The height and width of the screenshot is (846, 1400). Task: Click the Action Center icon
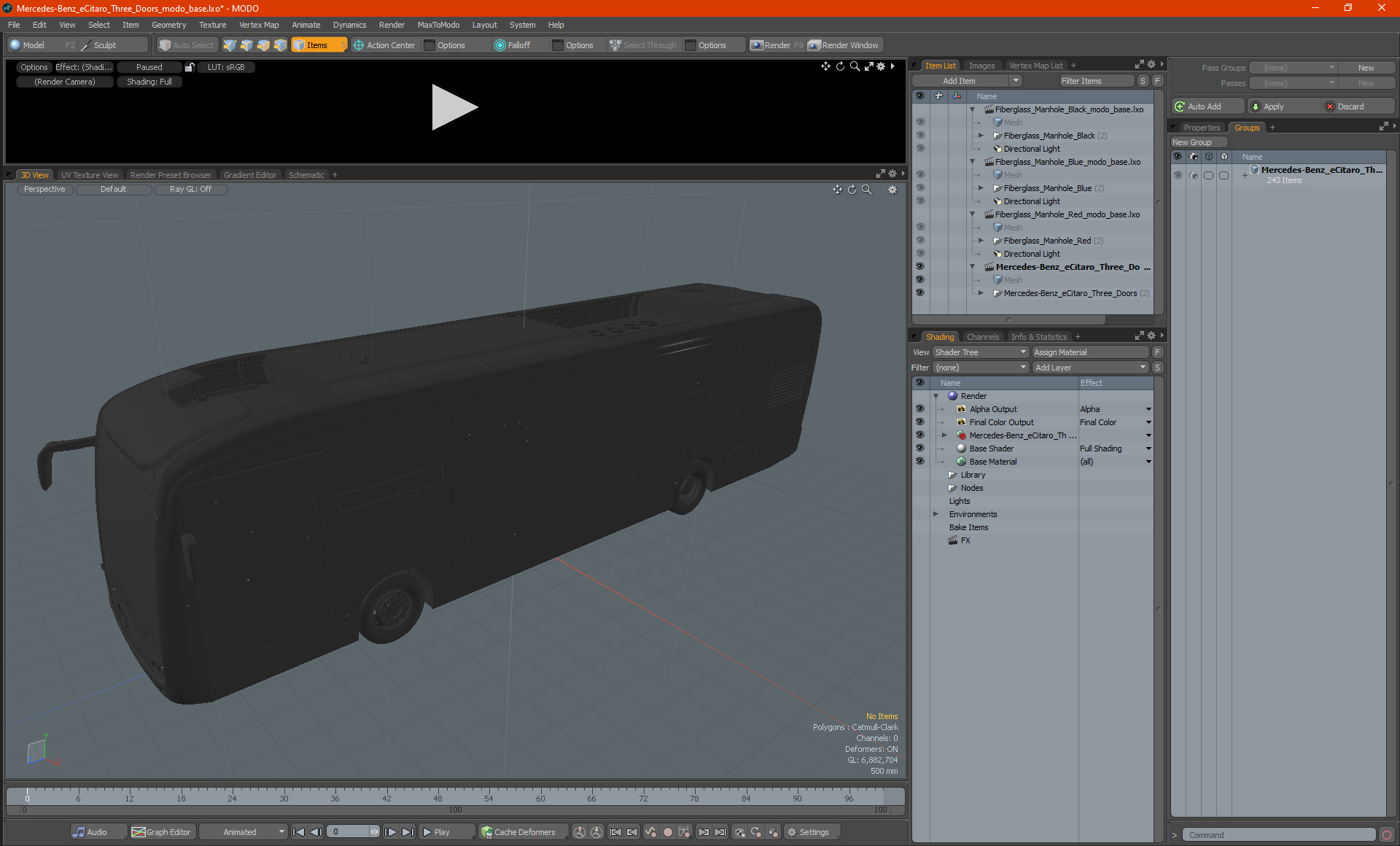(x=358, y=45)
